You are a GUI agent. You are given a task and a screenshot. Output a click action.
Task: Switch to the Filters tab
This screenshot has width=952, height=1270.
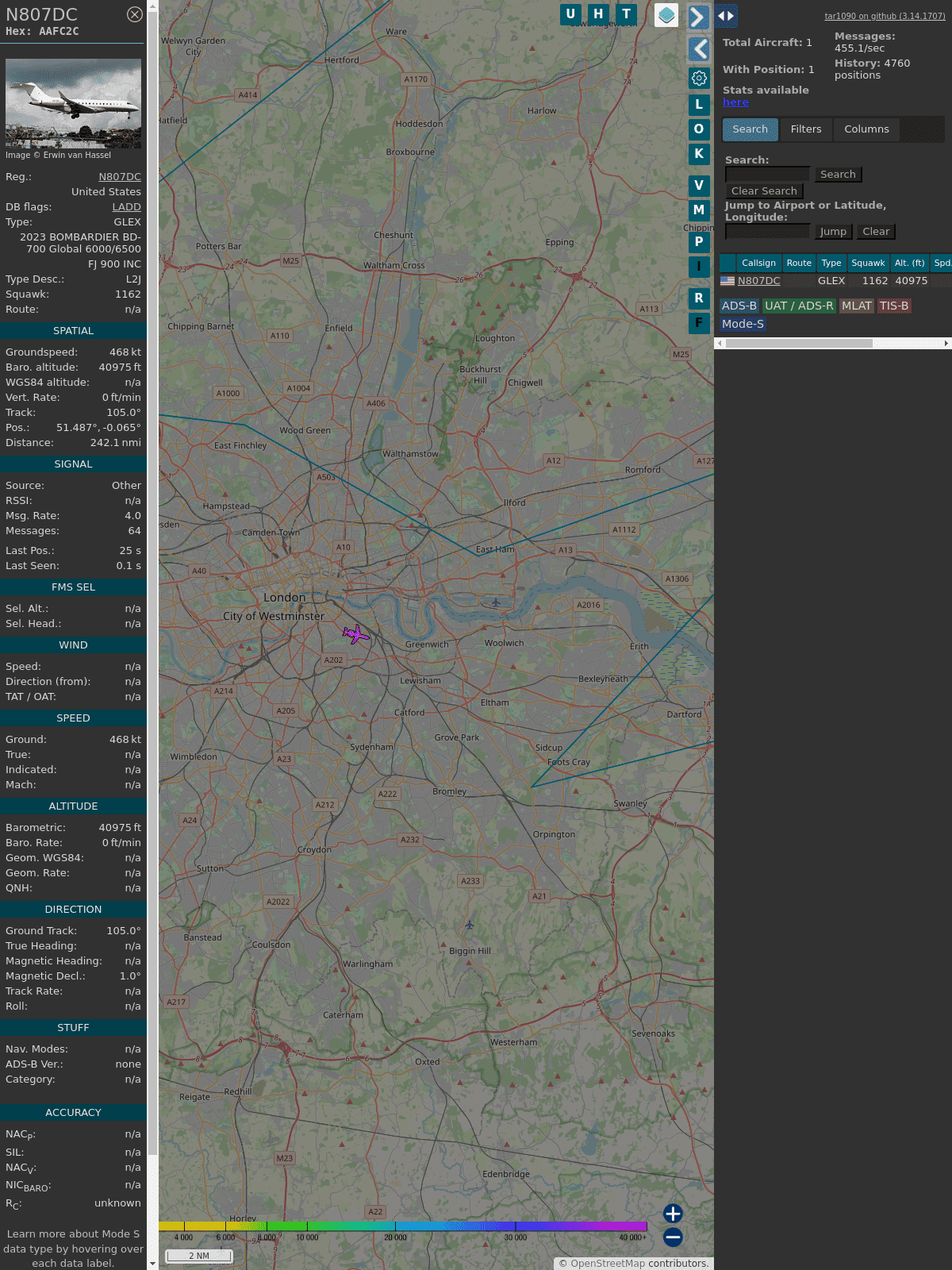[806, 129]
